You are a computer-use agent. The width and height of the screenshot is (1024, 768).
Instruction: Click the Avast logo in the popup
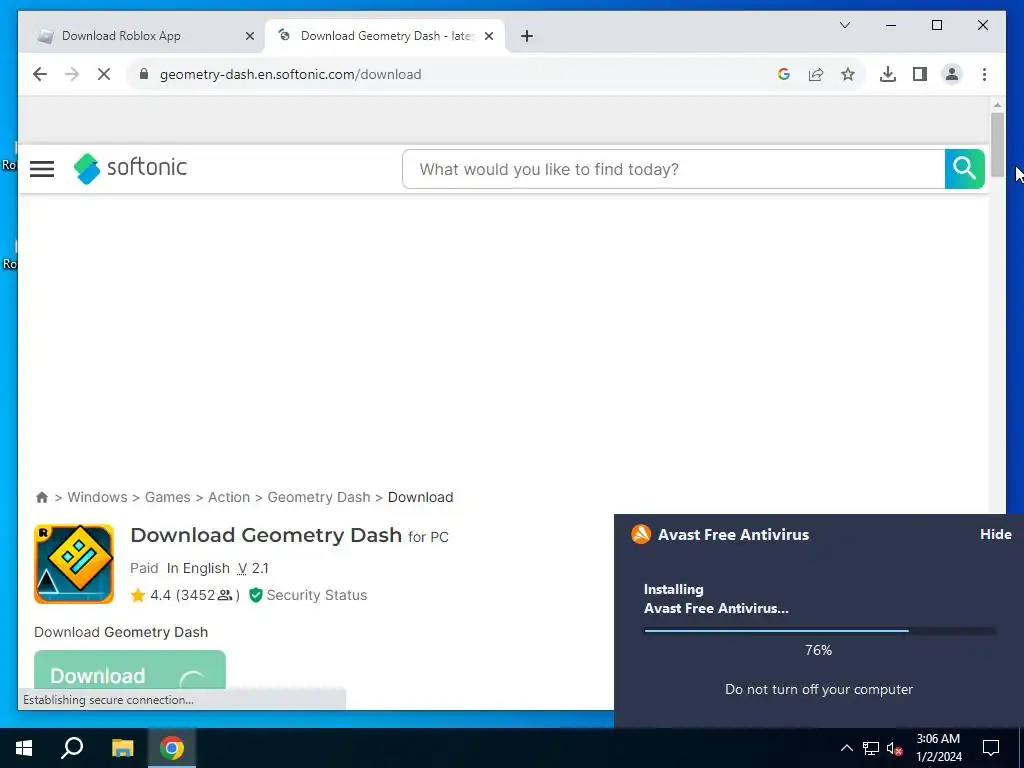click(641, 534)
